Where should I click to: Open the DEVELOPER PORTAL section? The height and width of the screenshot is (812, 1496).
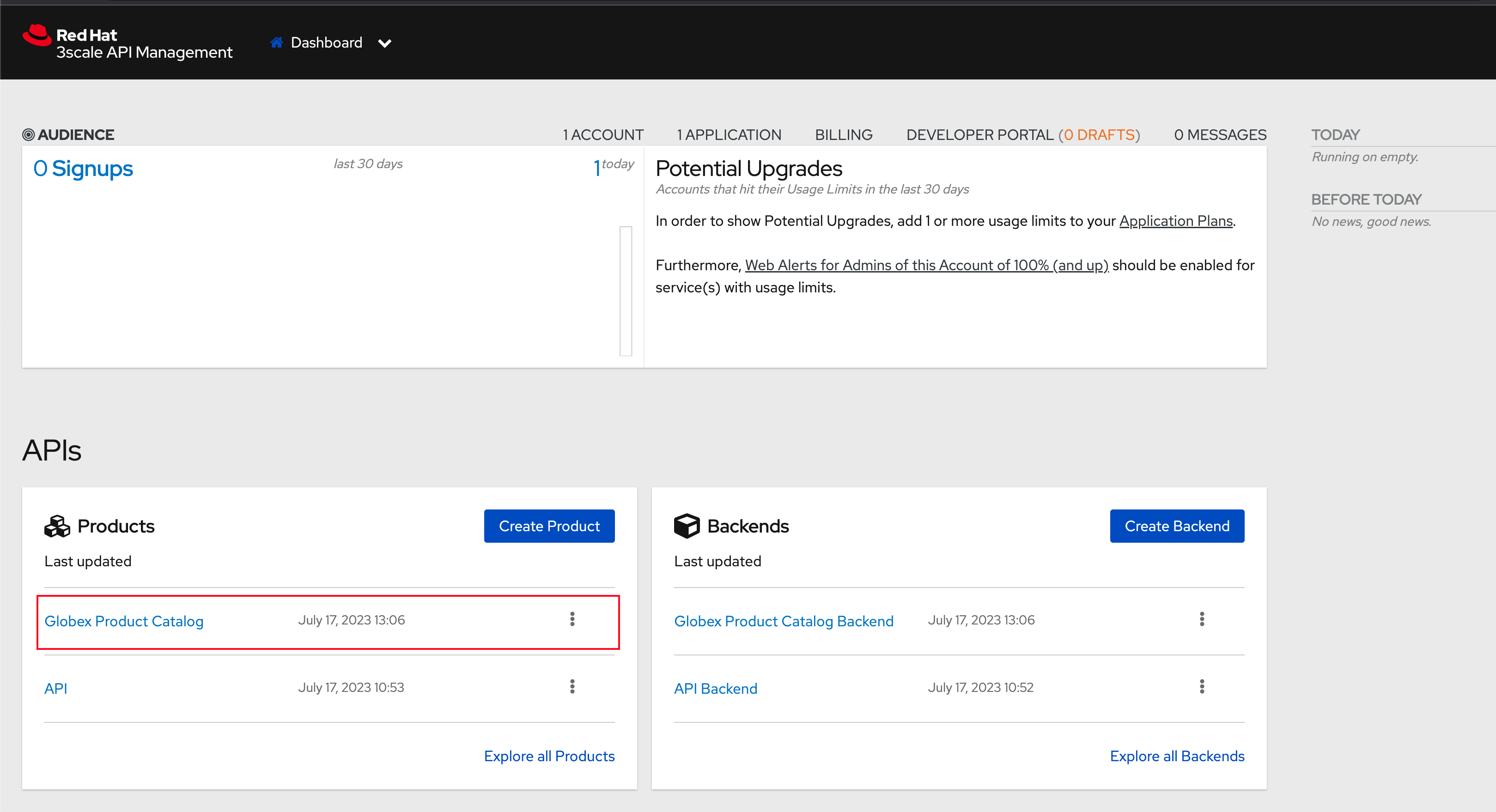(980, 135)
